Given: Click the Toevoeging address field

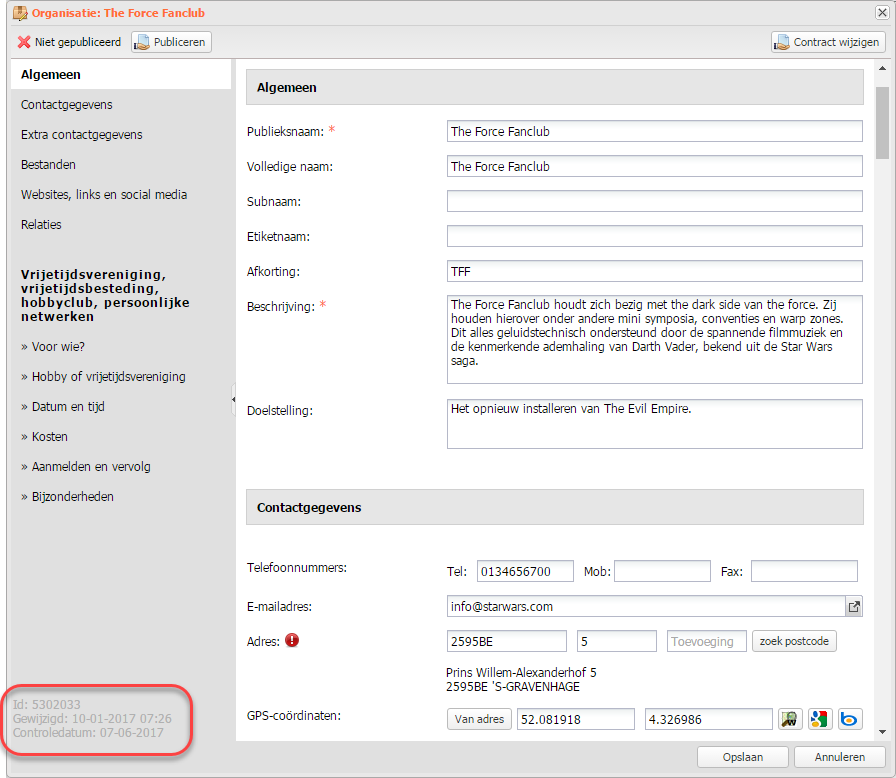Looking at the screenshot, I should click(706, 641).
